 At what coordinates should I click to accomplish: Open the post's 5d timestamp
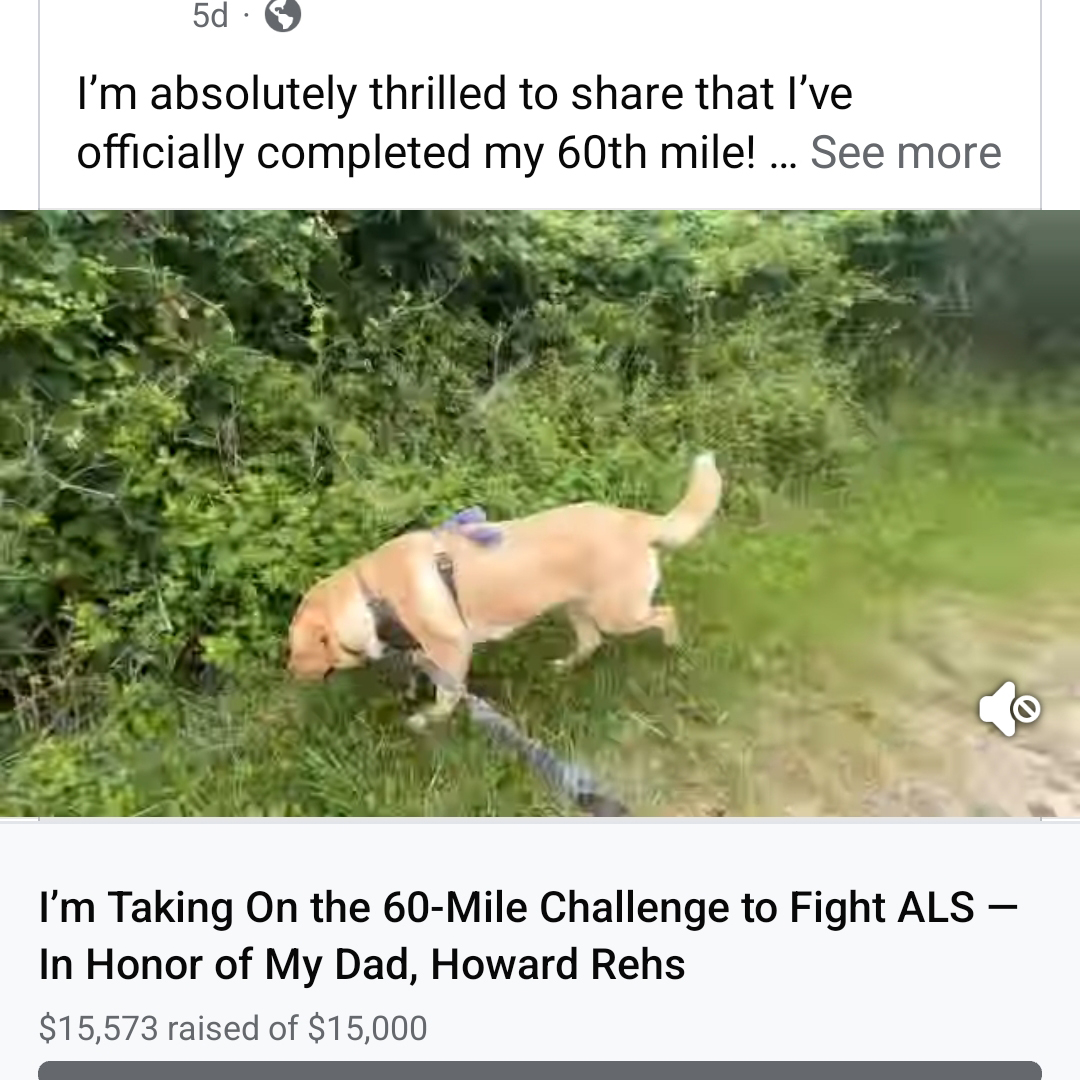[210, 15]
